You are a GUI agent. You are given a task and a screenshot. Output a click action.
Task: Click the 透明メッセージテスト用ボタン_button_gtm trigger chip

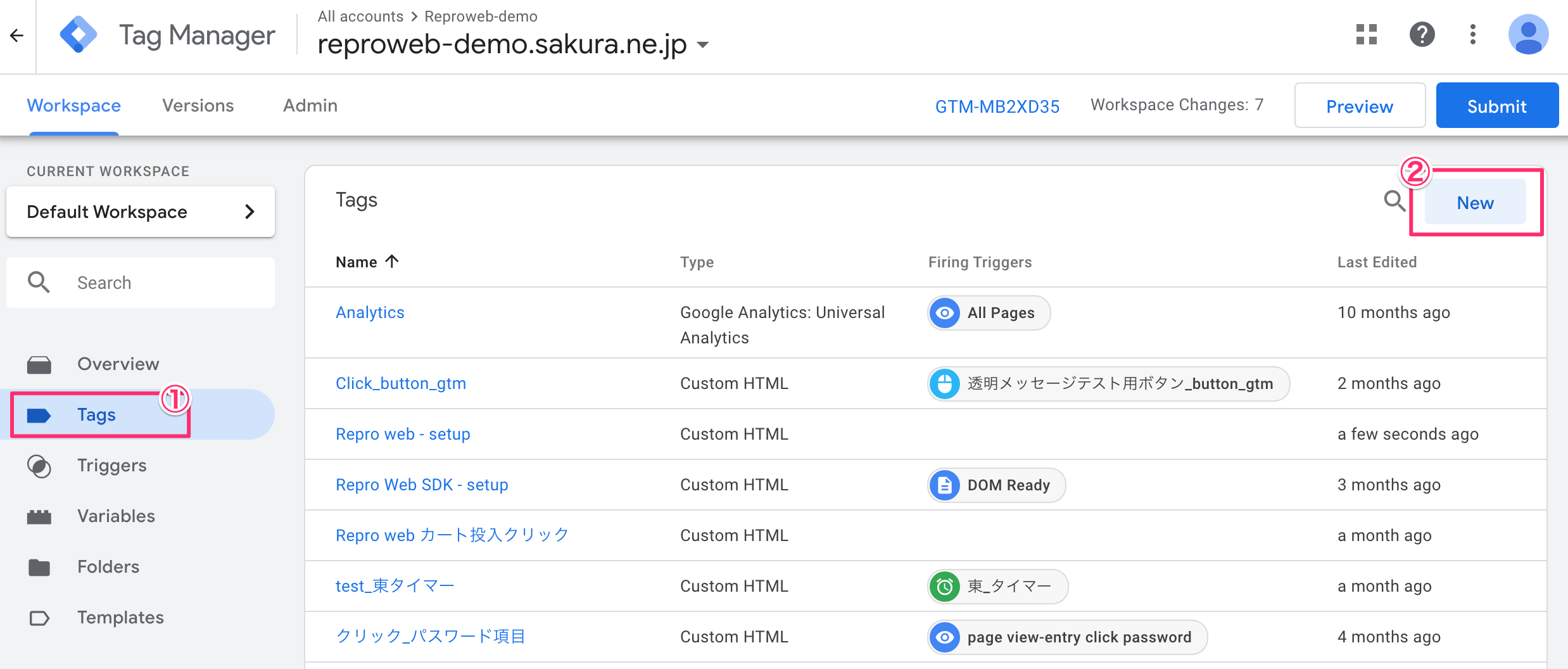[1109, 384]
